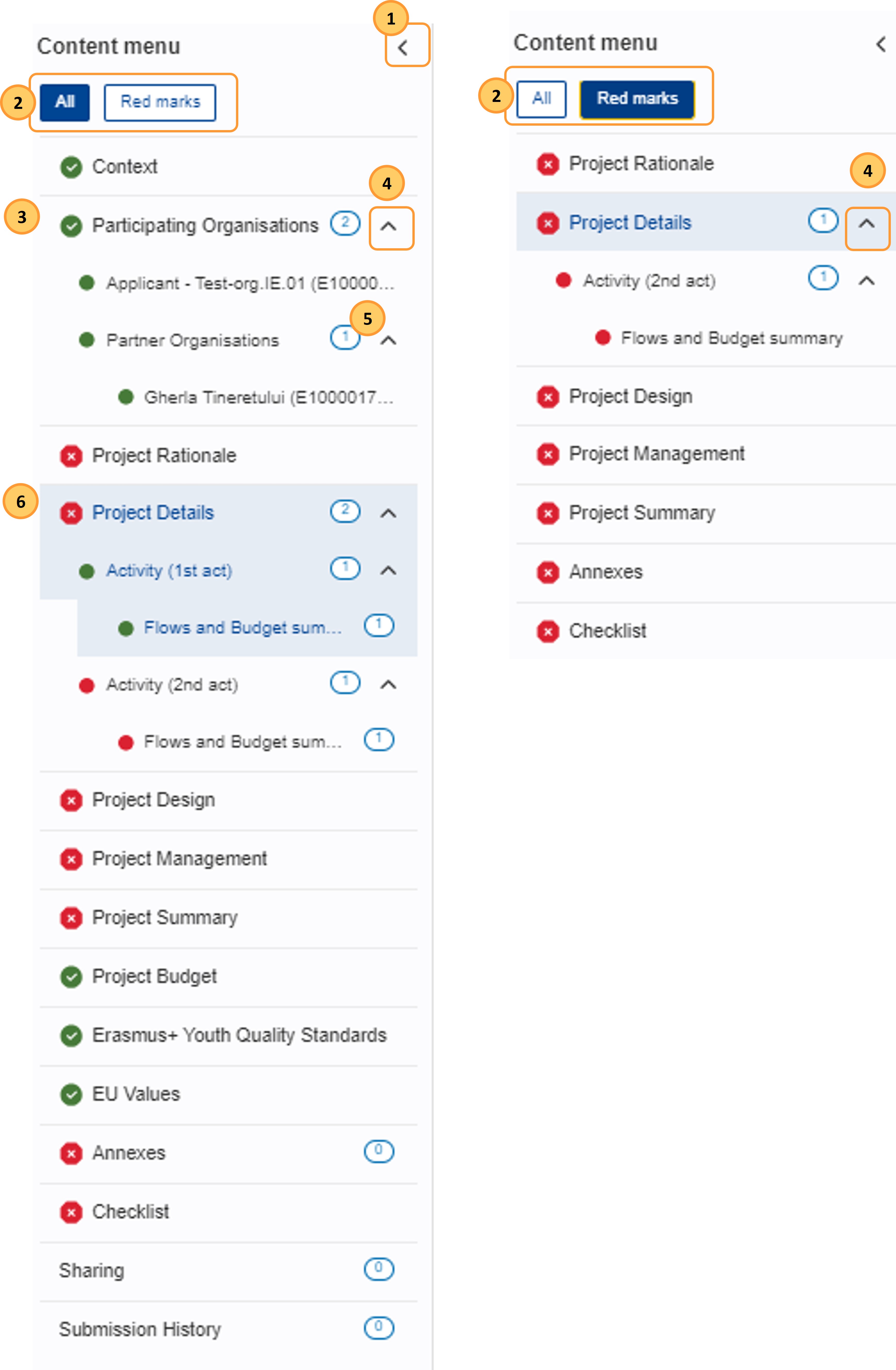This screenshot has height=1370, width=896.
Task: Select Gherla Tineretului partner organisation
Action: pos(269,398)
